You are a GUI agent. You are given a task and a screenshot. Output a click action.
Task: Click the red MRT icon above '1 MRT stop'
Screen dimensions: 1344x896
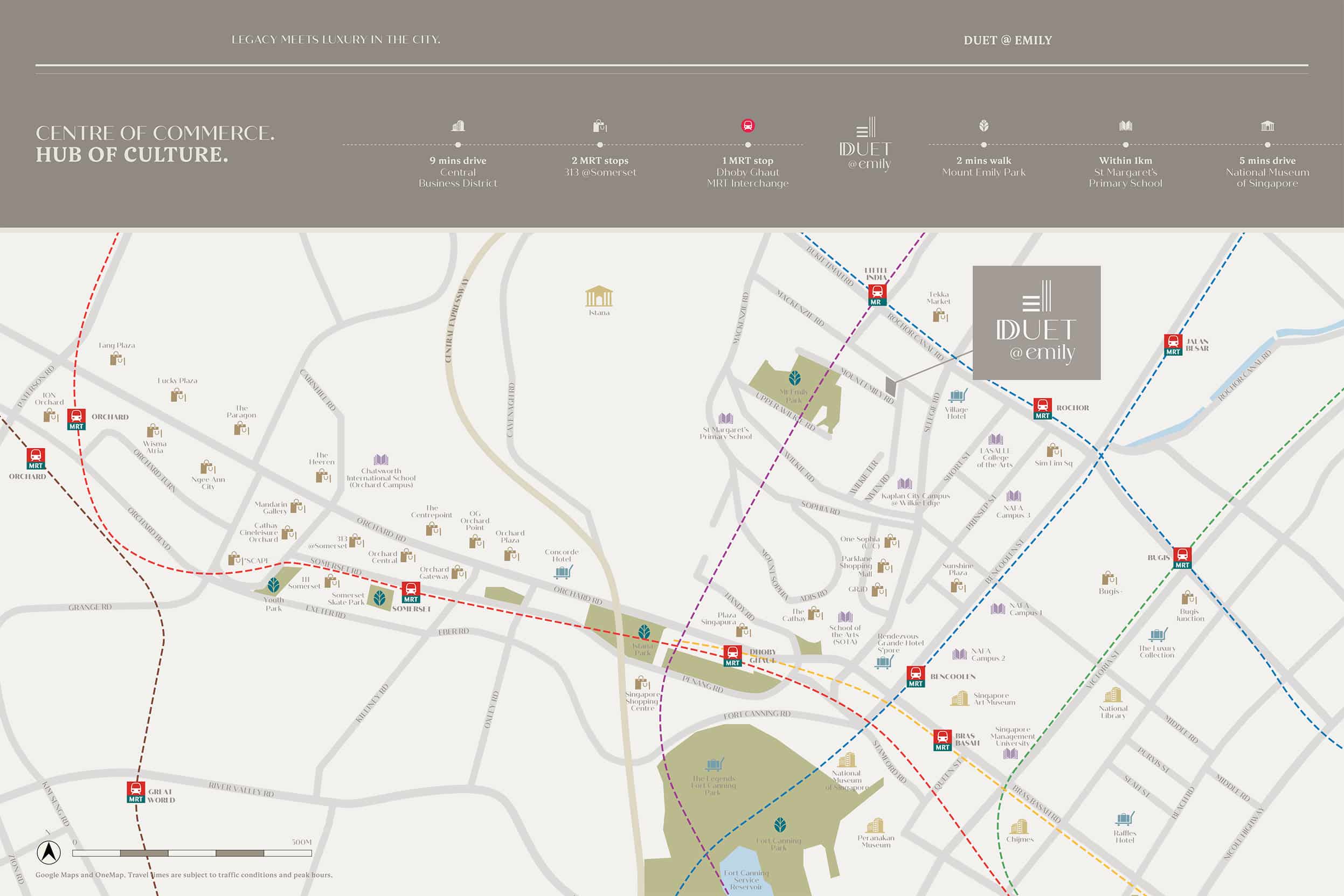point(748,125)
